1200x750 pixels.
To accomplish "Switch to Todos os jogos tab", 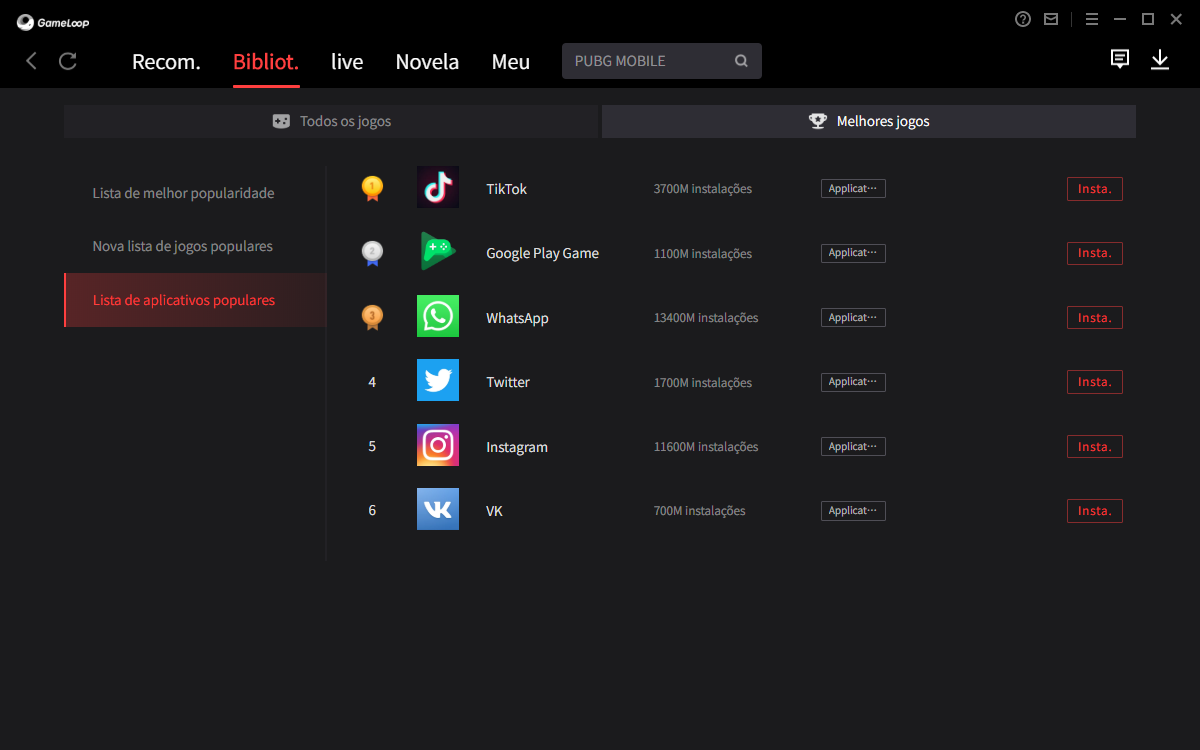I will (x=331, y=121).
